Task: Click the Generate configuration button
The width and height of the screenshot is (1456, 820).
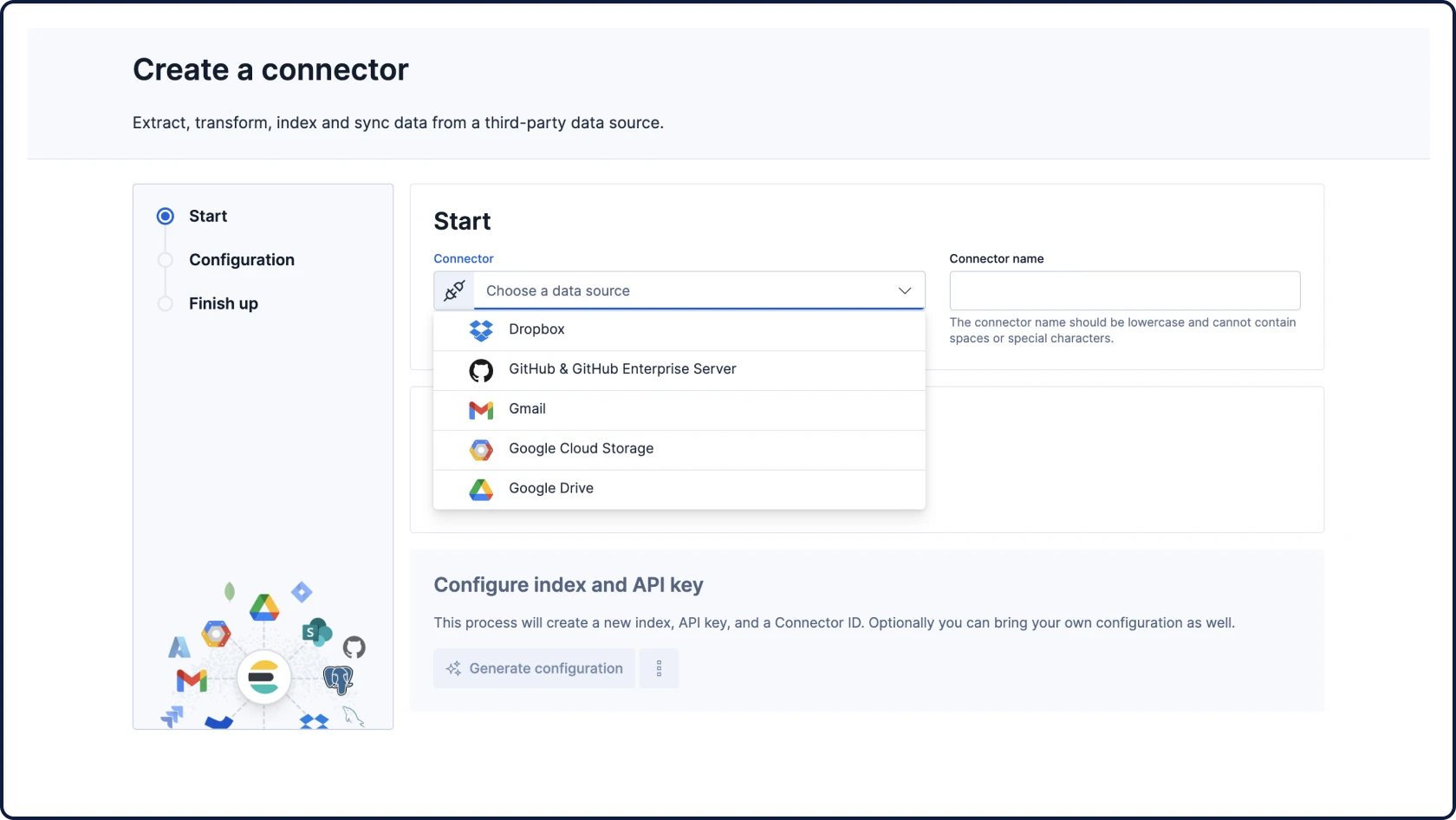Action: 535,668
